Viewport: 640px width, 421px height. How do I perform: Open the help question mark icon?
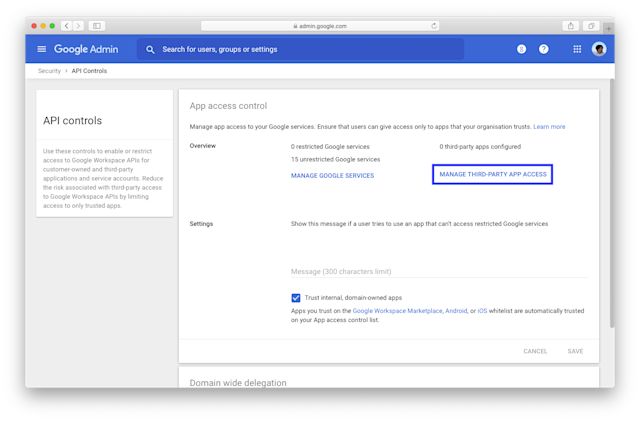point(543,49)
